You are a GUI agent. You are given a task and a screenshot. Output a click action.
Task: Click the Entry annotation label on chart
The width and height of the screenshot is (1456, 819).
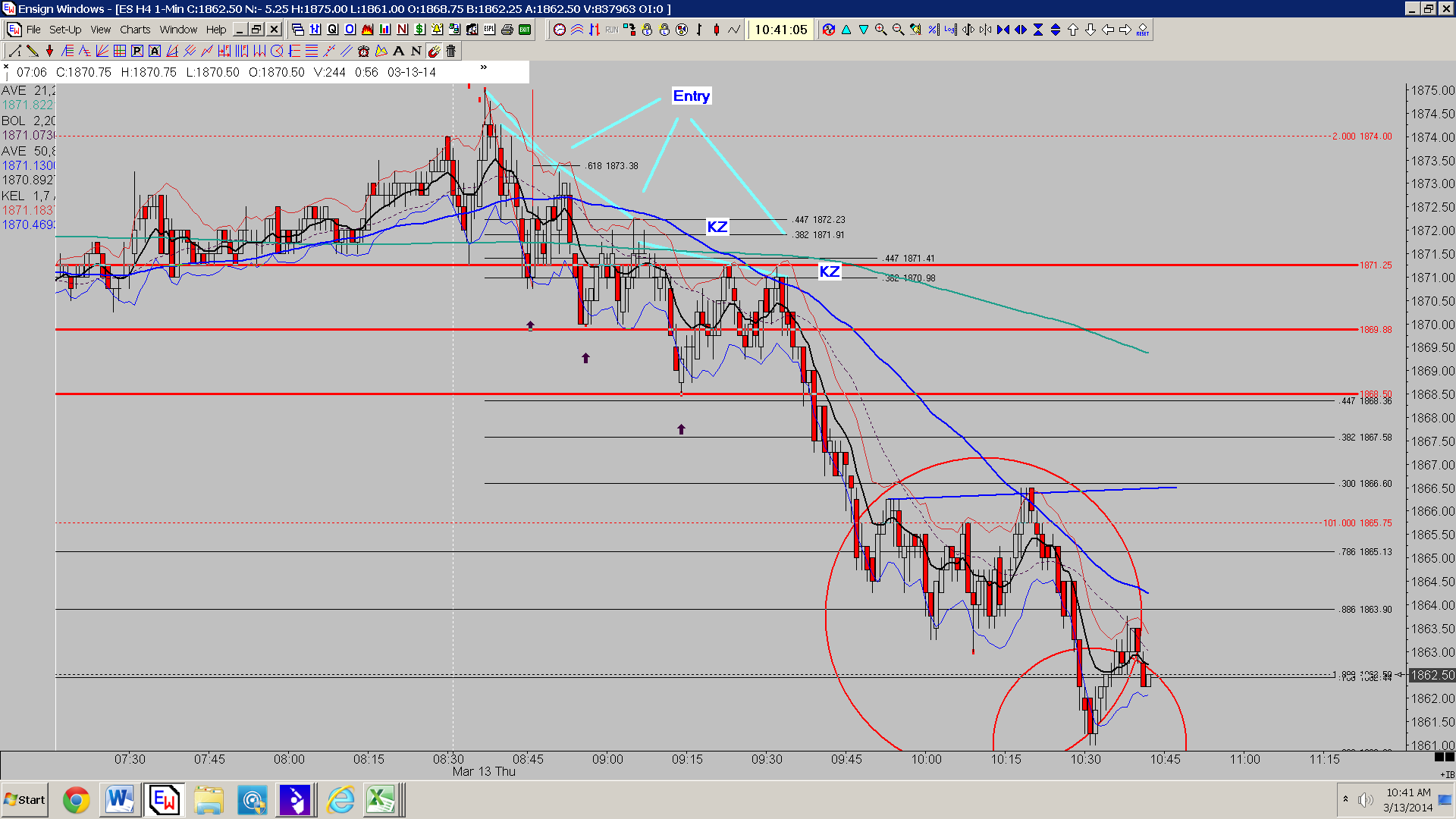point(692,96)
